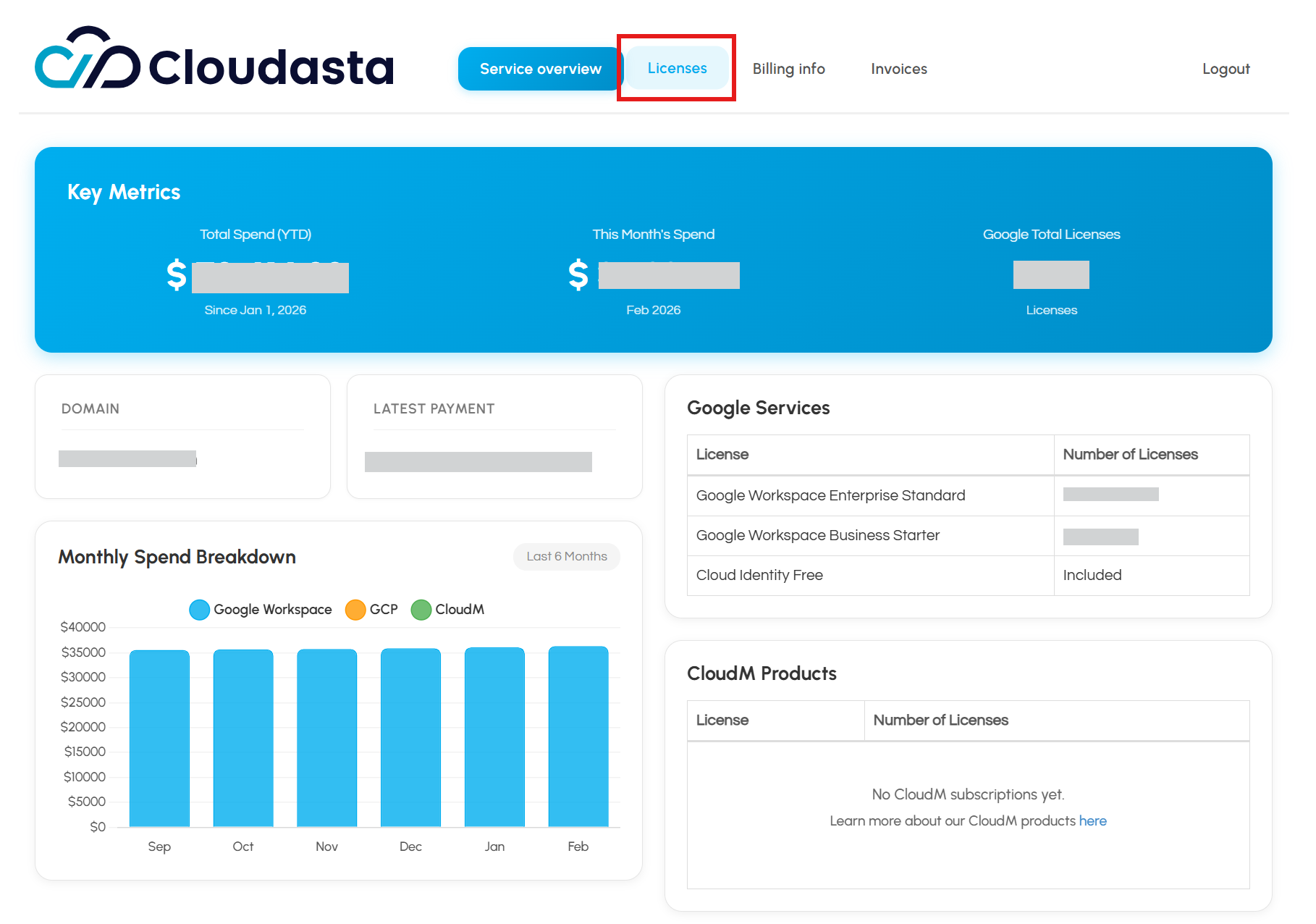1316x924 pixels.
Task: Switch to the Licenses tab
Action: pyautogui.click(x=677, y=68)
